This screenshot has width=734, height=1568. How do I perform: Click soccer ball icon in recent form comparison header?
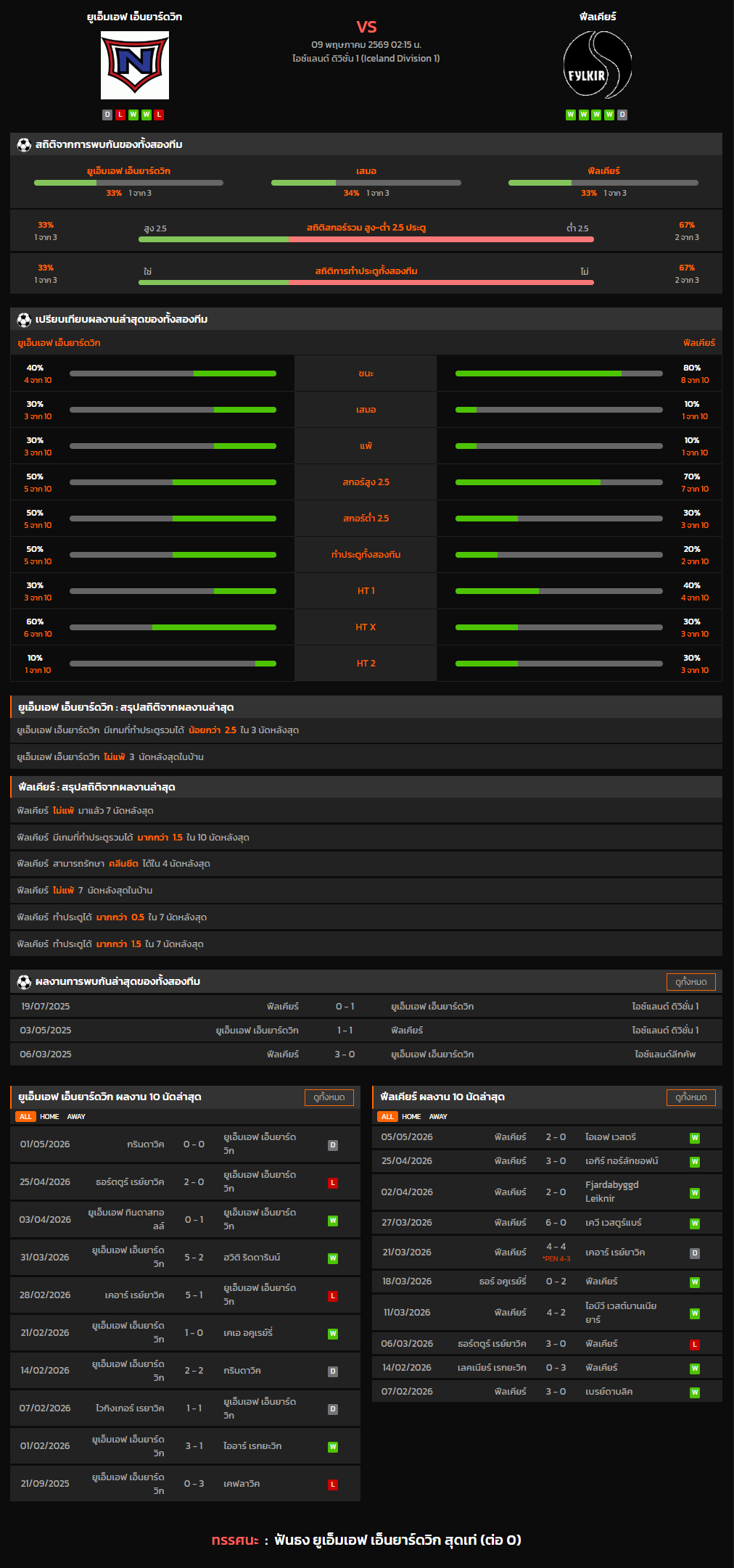coord(24,319)
